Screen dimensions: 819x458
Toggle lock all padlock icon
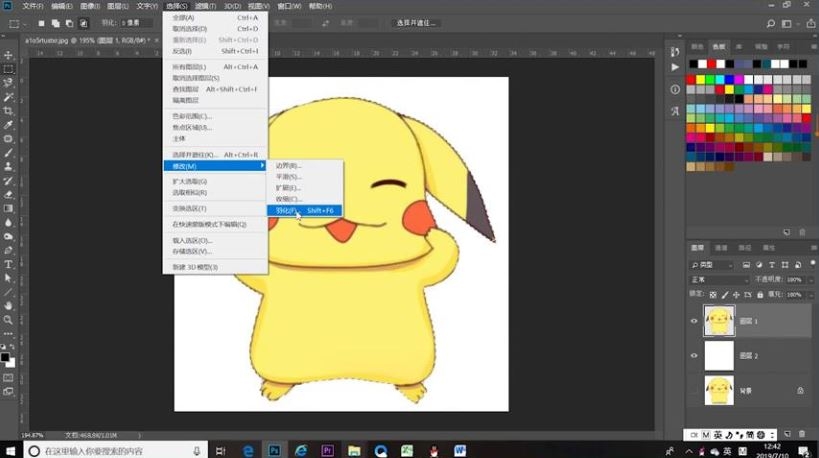click(759, 295)
